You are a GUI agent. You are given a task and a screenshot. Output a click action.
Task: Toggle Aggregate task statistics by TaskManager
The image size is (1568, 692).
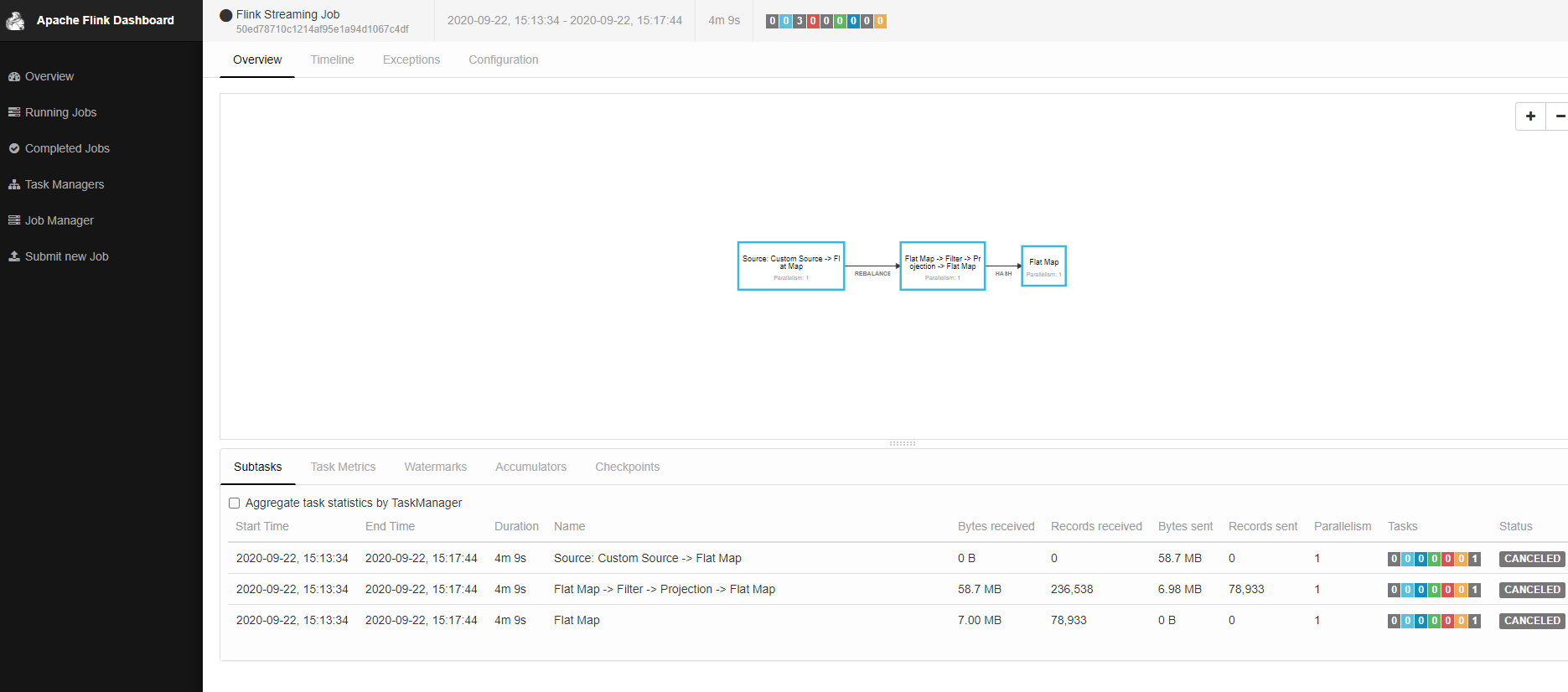pos(235,504)
